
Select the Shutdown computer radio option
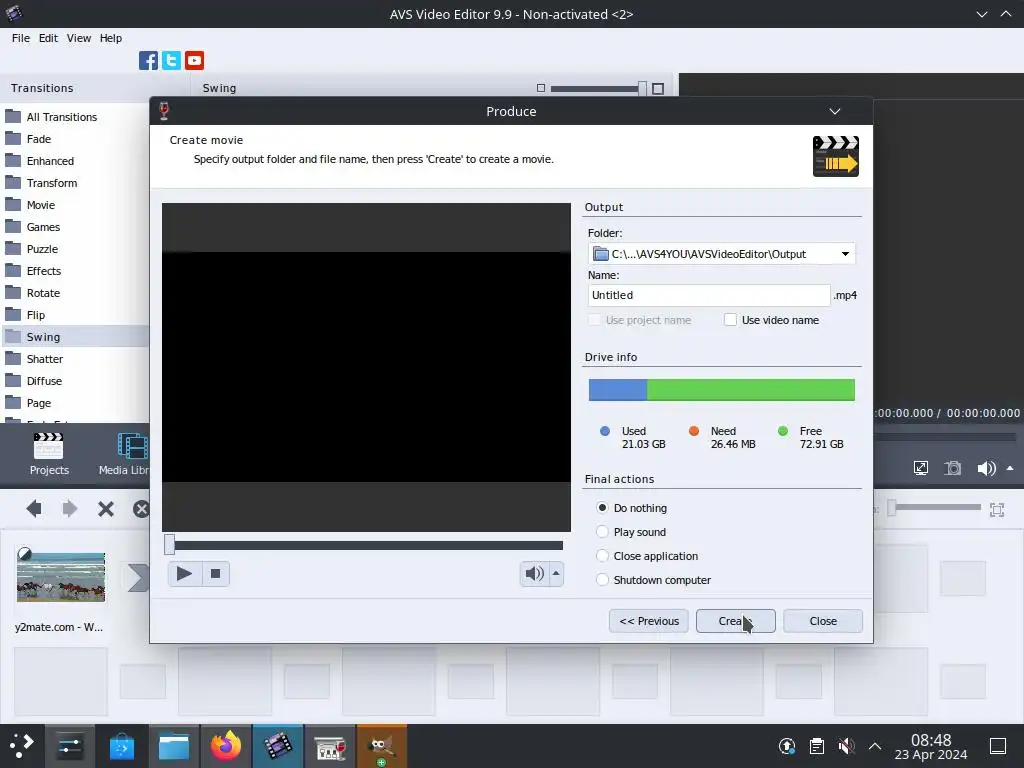tap(602, 580)
